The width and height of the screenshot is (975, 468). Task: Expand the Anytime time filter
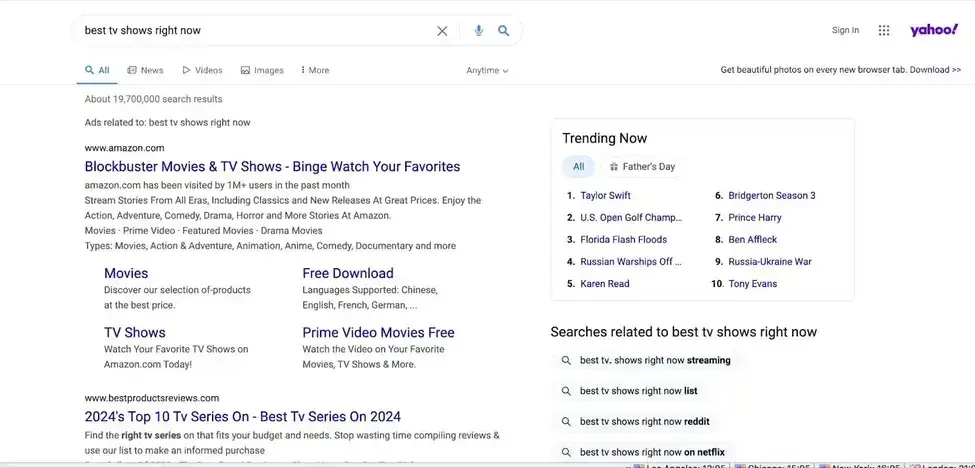click(488, 71)
